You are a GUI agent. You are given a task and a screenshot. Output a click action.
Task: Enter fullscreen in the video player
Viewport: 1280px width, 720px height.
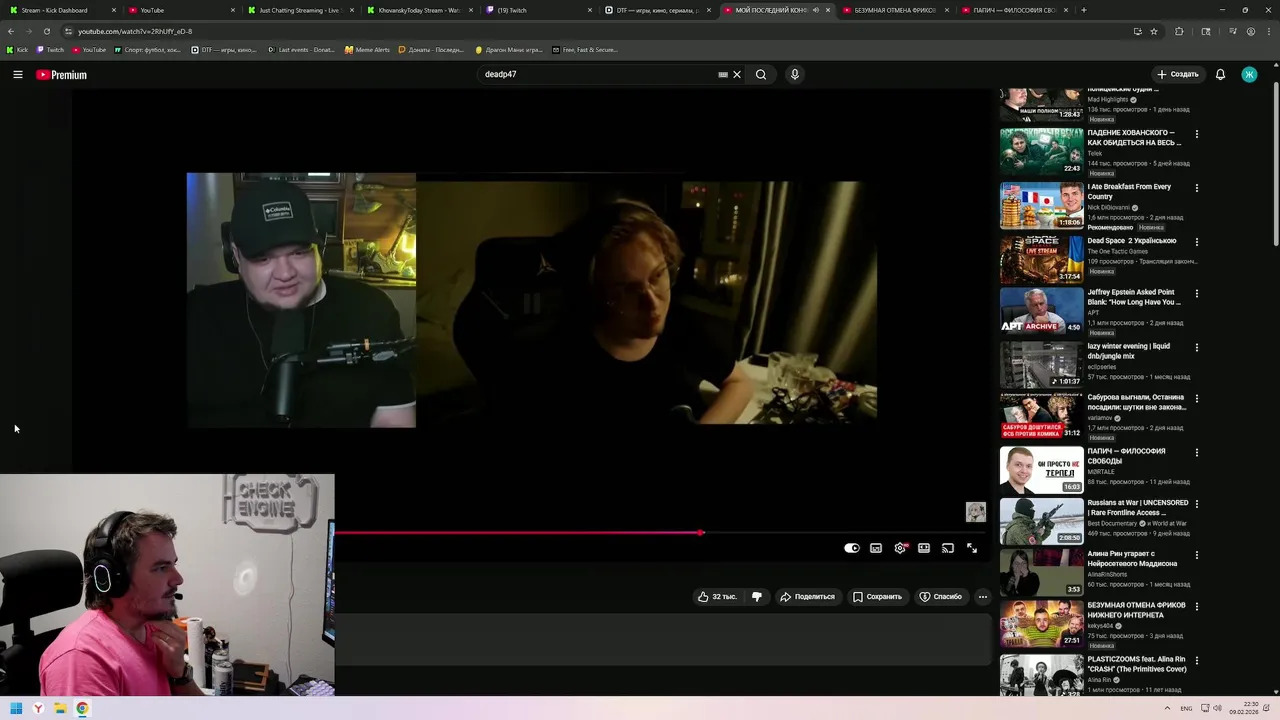pyautogui.click(x=972, y=548)
